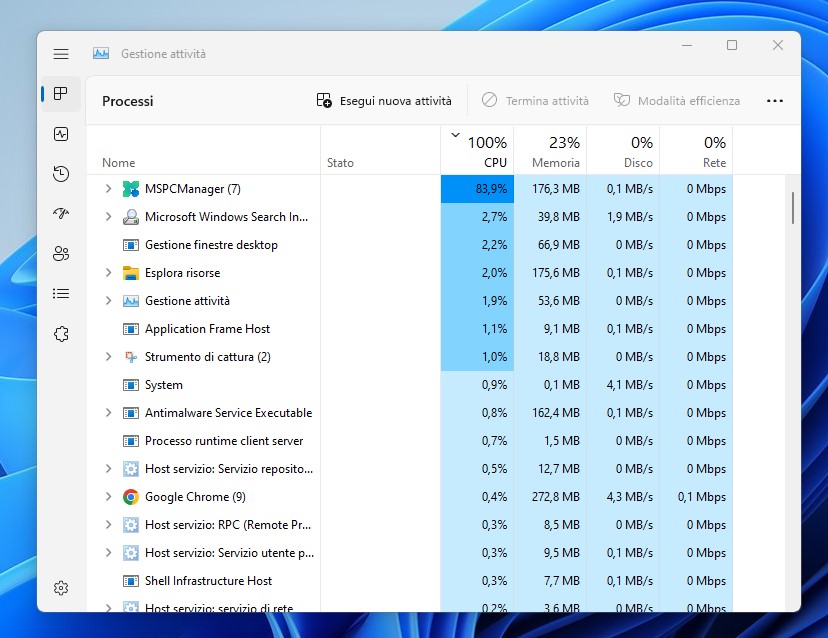828x638 pixels.
Task: Click Termina attività button
Action: [x=535, y=101]
